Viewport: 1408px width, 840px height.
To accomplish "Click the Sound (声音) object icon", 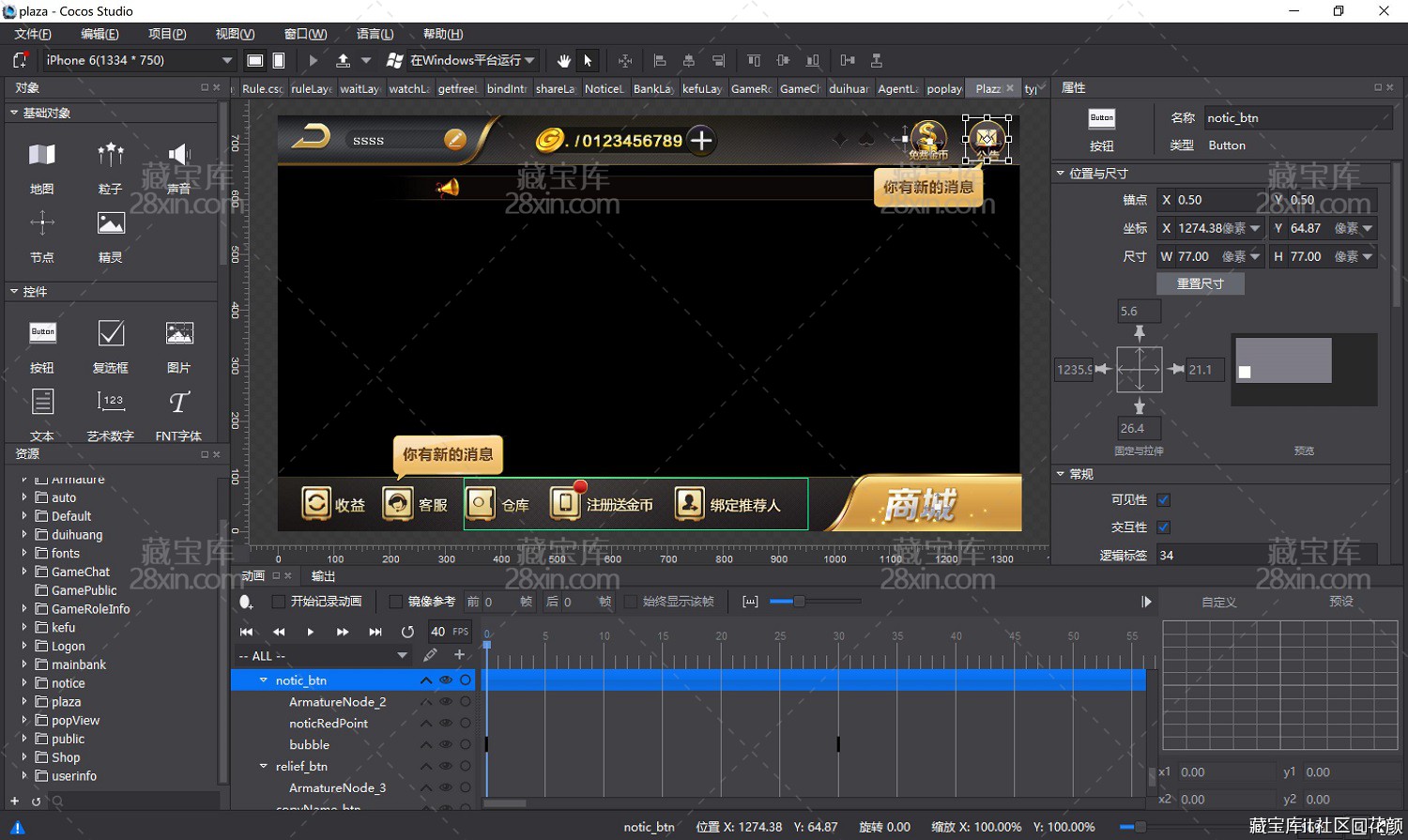I will [x=178, y=154].
